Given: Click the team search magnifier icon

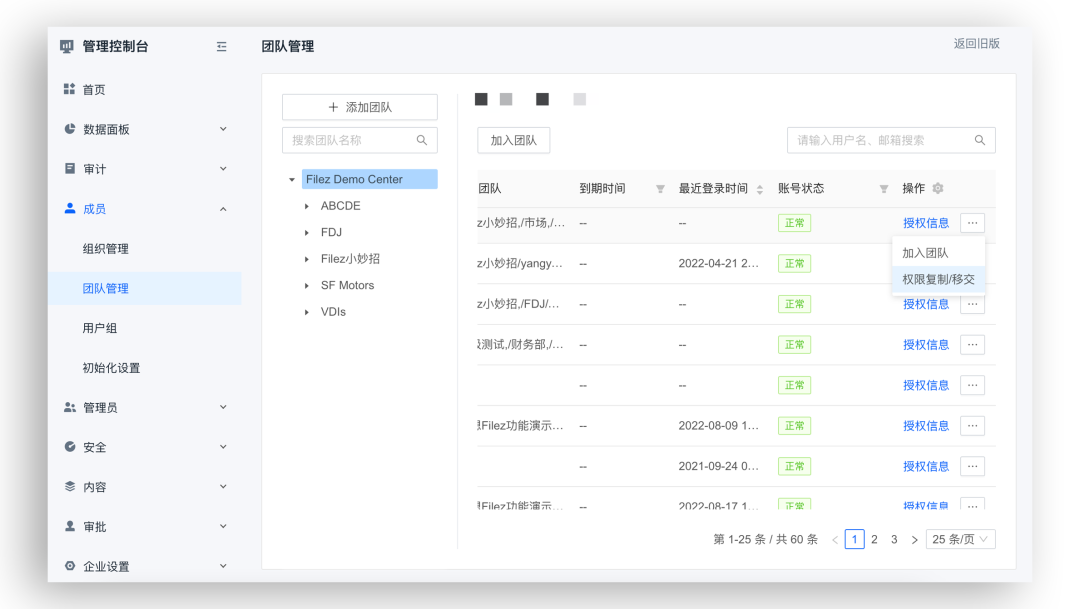Looking at the screenshot, I should tap(422, 140).
